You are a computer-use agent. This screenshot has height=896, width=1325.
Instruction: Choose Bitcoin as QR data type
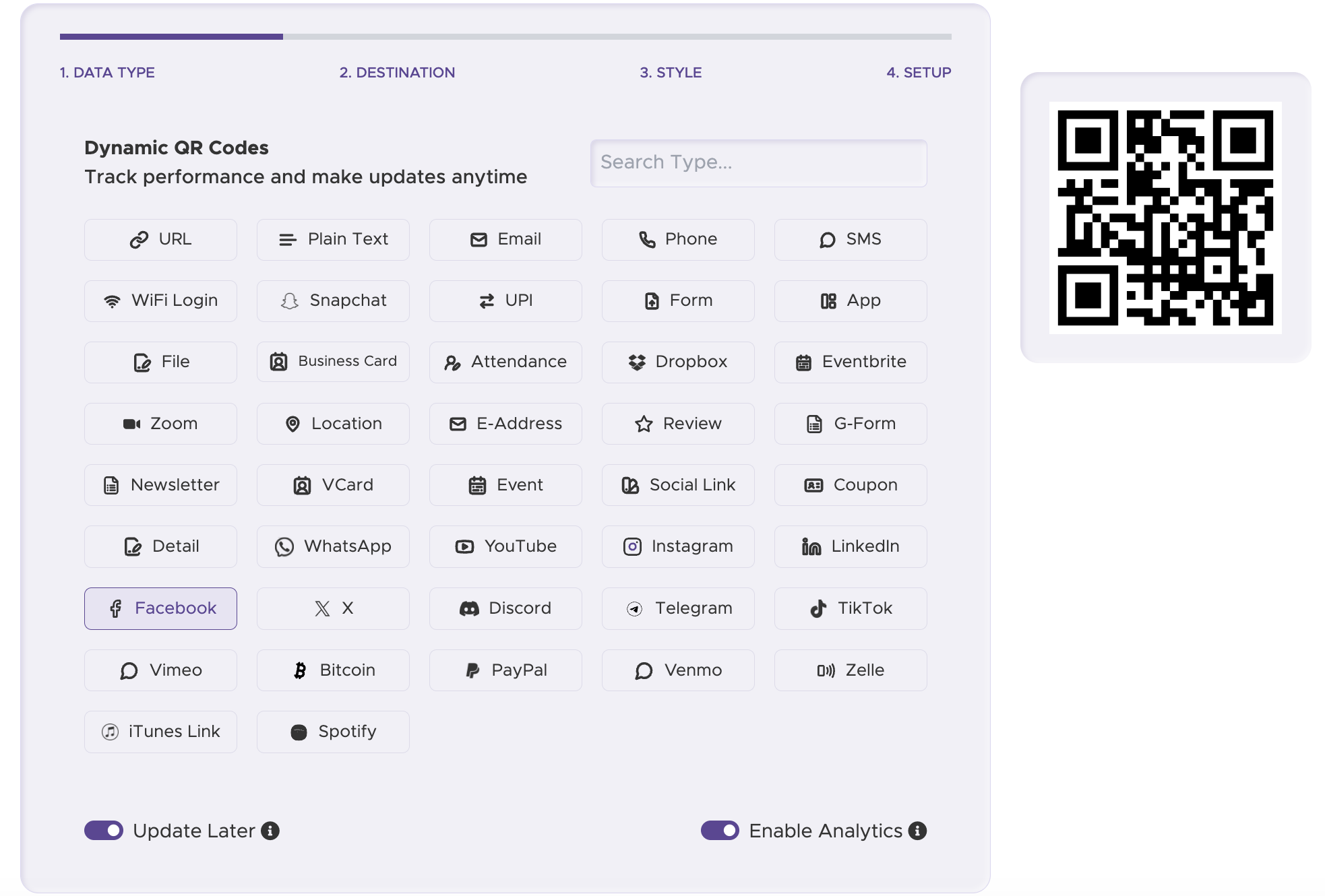[x=332, y=670]
